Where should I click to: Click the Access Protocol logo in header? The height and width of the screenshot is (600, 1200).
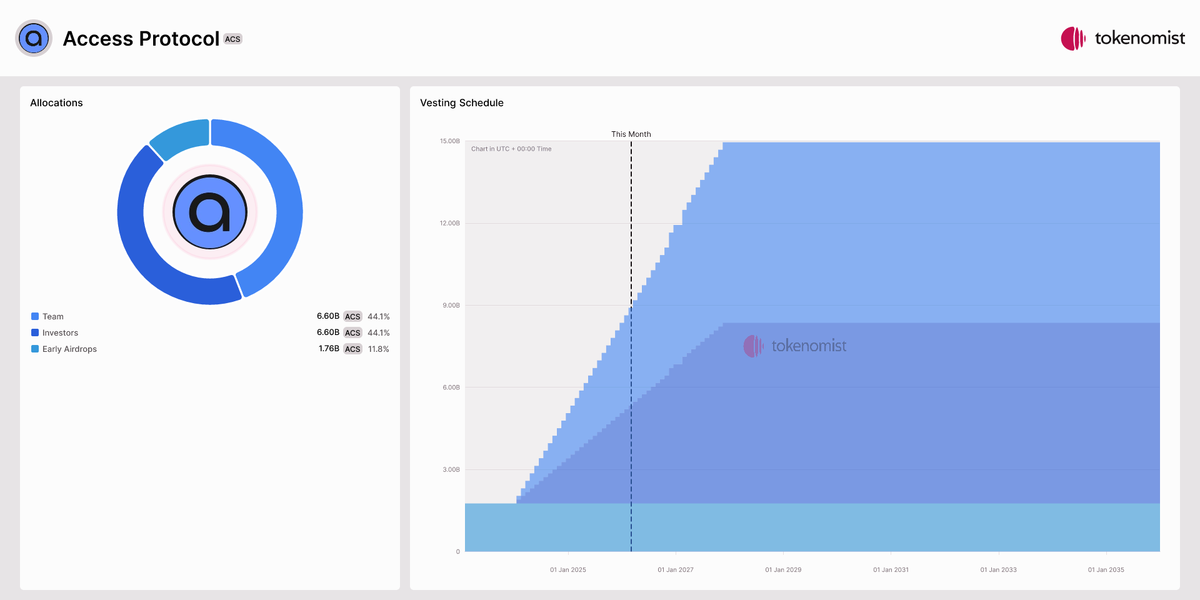point(33,39)
